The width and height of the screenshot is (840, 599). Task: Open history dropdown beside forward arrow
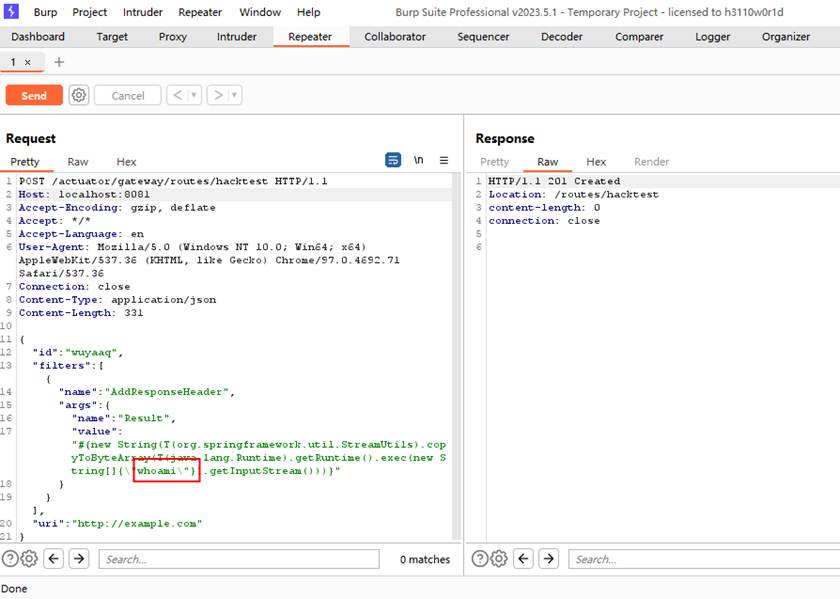pyautogui.click(x=235, y=95)
